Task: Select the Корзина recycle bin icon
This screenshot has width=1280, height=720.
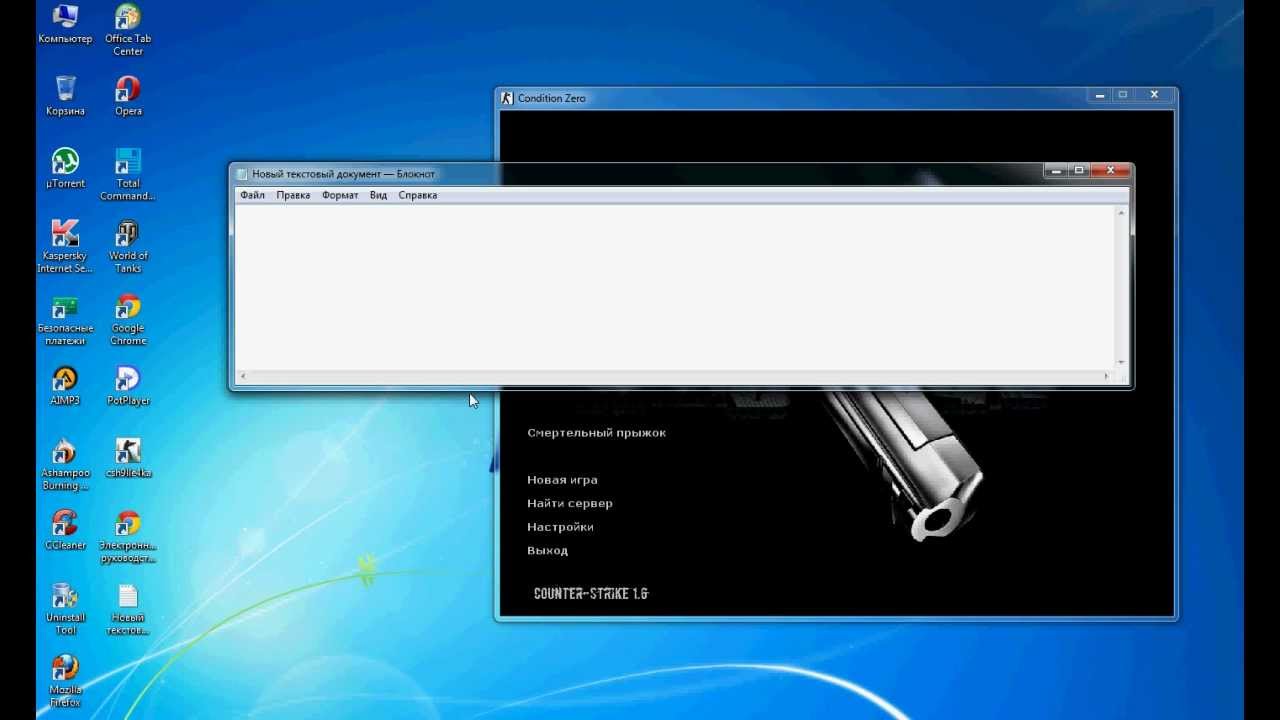Action: (65, 96)
